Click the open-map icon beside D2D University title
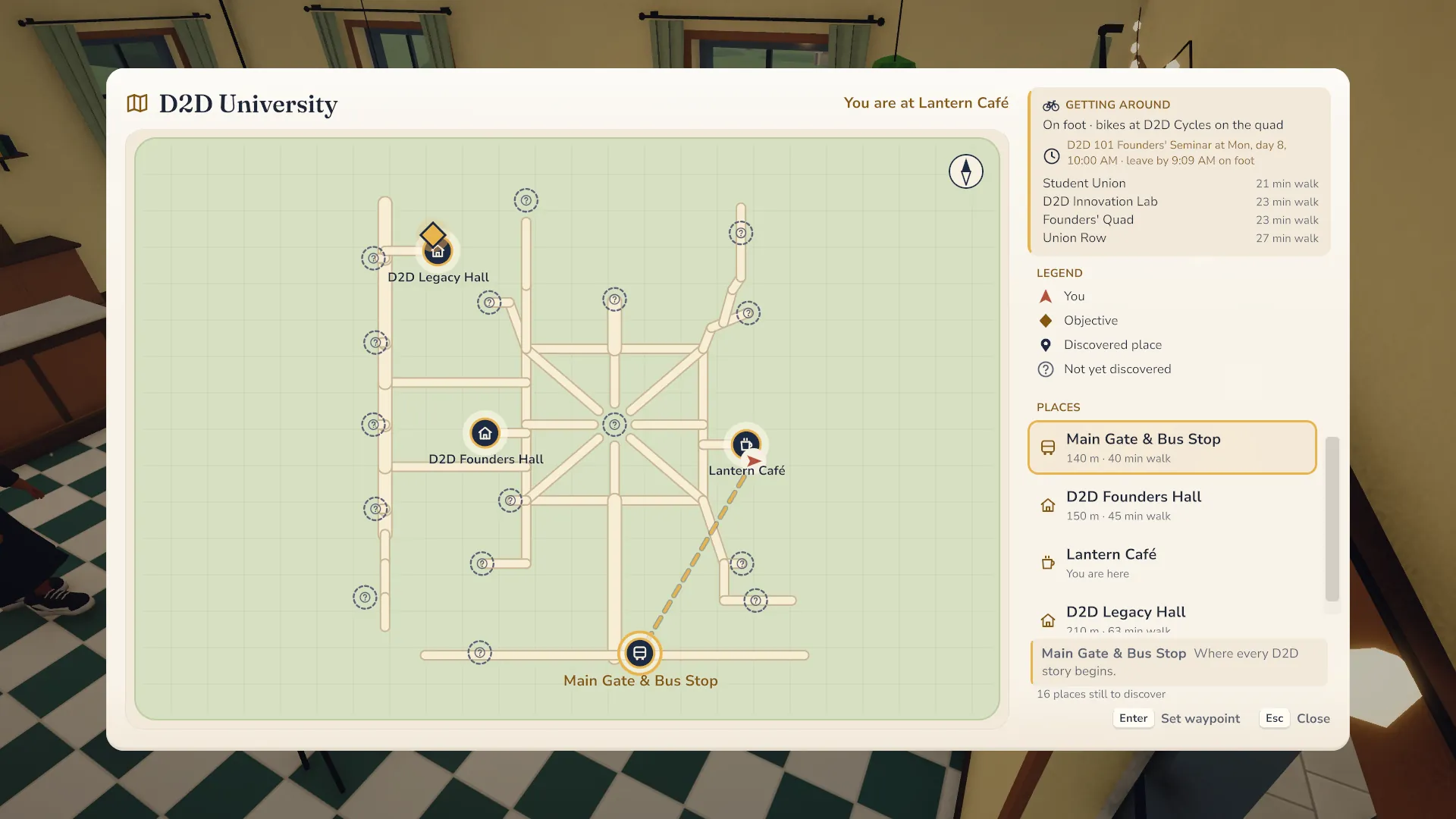This screenshot has height=819, width=1456. click(x=137, y=103)
